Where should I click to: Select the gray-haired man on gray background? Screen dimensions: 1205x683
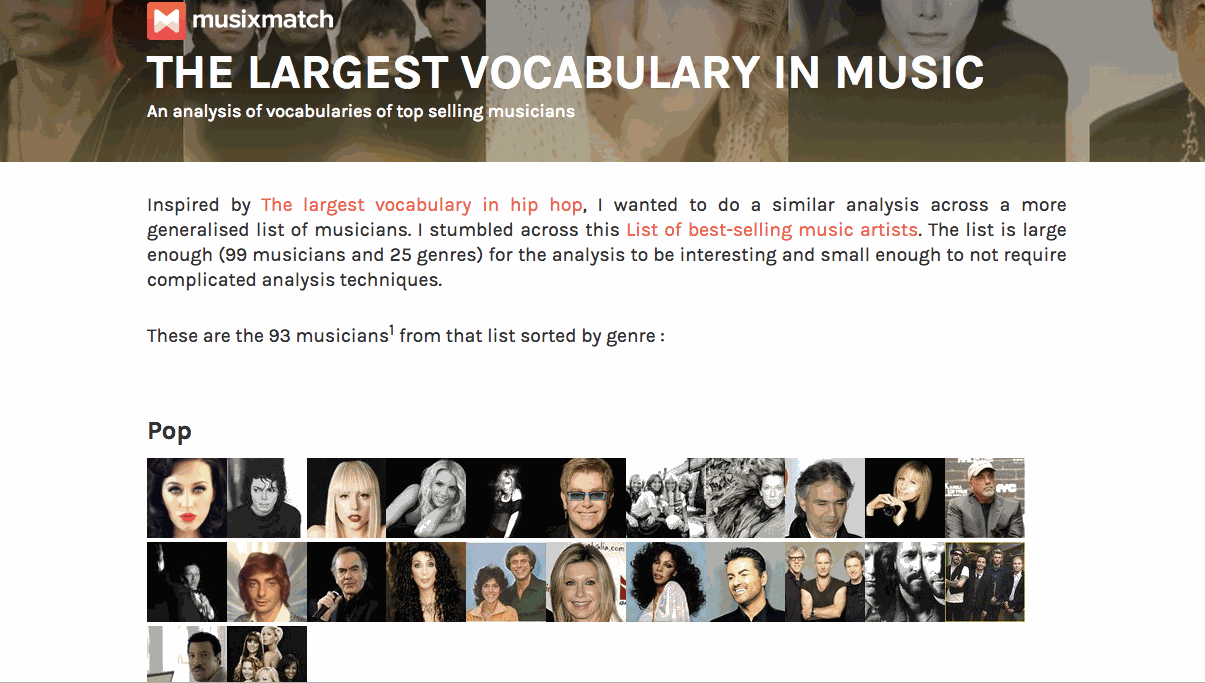click(x=825, y=498)
